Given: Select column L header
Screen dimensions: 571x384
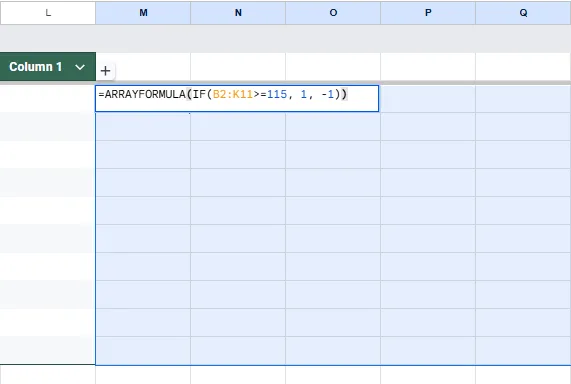Looking at the screenshot, I should (48, 13).
